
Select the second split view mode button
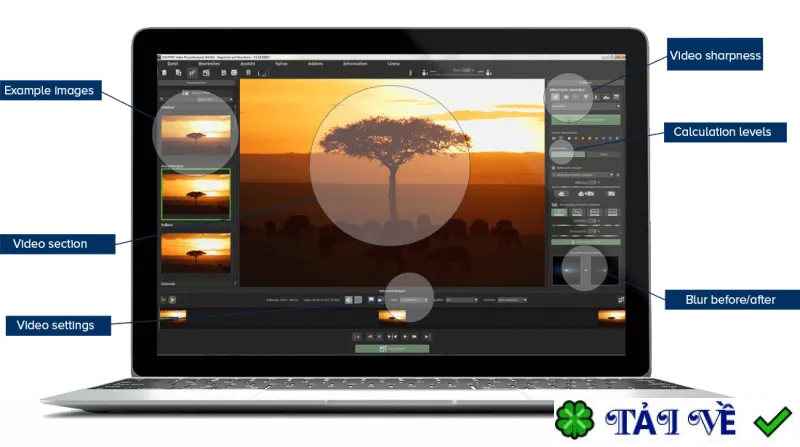(577, 212)
